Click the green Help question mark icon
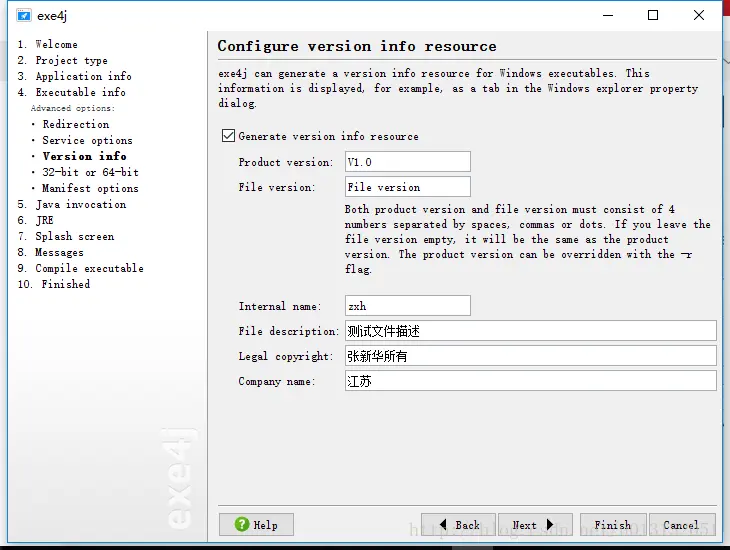 [242, 524]
